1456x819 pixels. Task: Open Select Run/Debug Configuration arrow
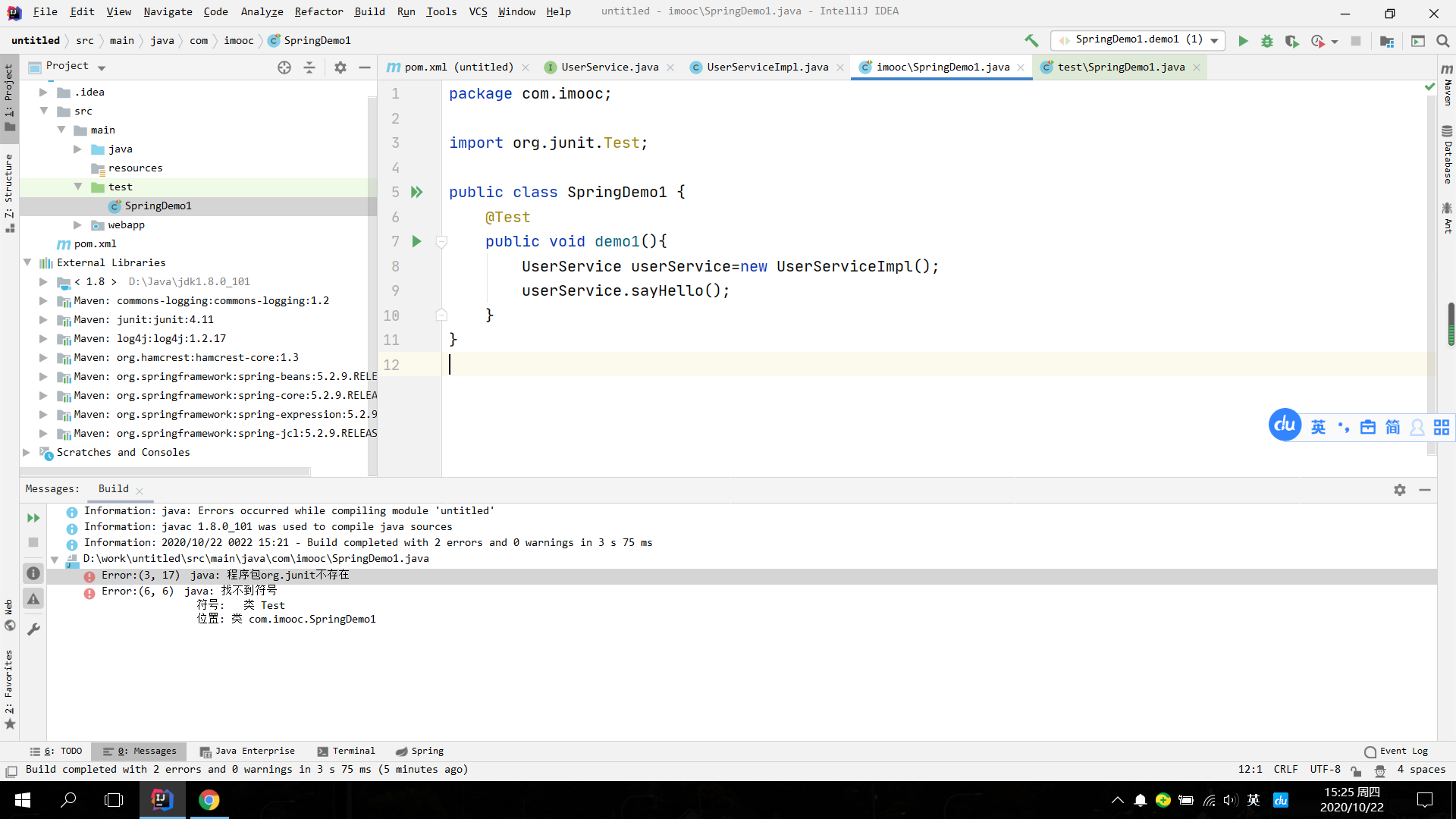click(1214, 41)
